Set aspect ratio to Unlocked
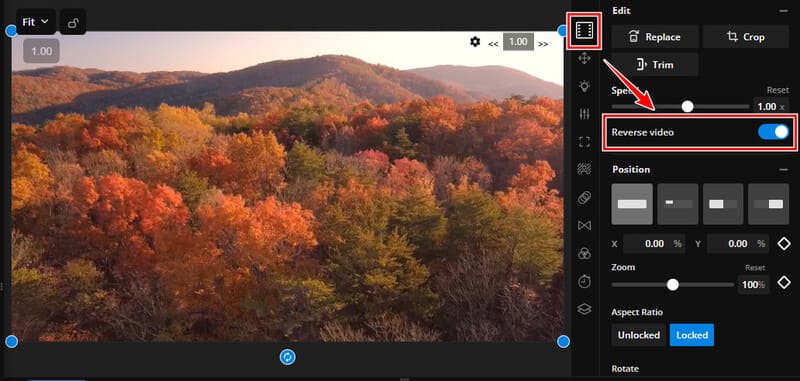The width and height of the screenshot is (800, 381). [x=639, y=335]
